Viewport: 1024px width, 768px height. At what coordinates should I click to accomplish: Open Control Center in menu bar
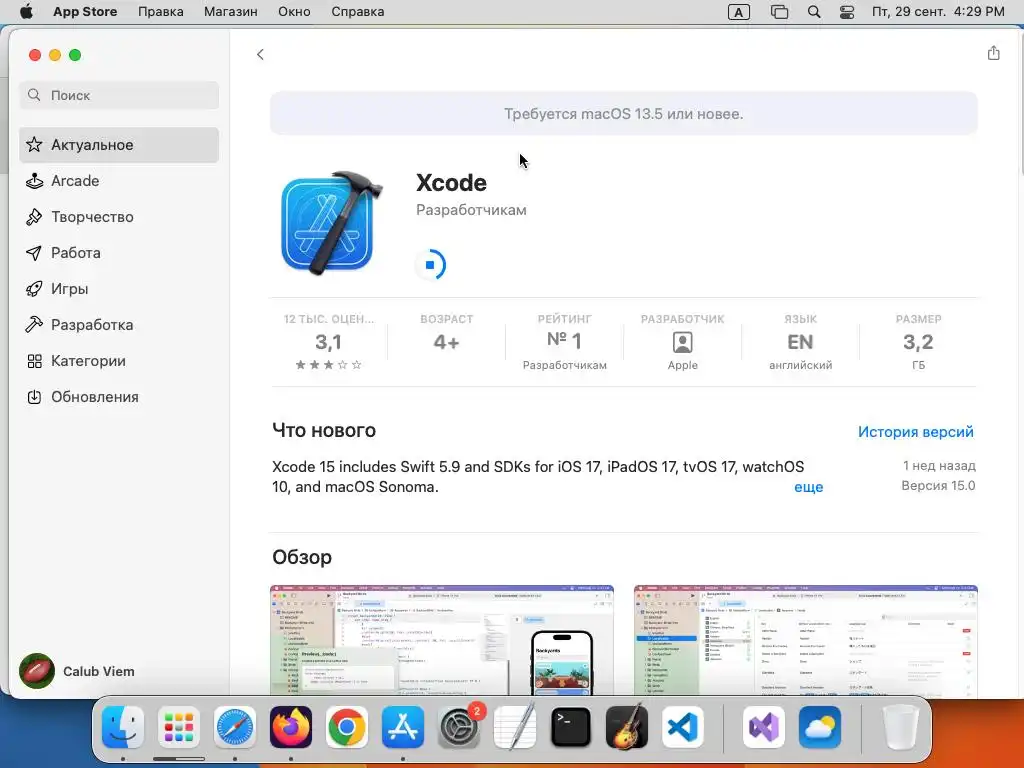click(x=847, y=12)
